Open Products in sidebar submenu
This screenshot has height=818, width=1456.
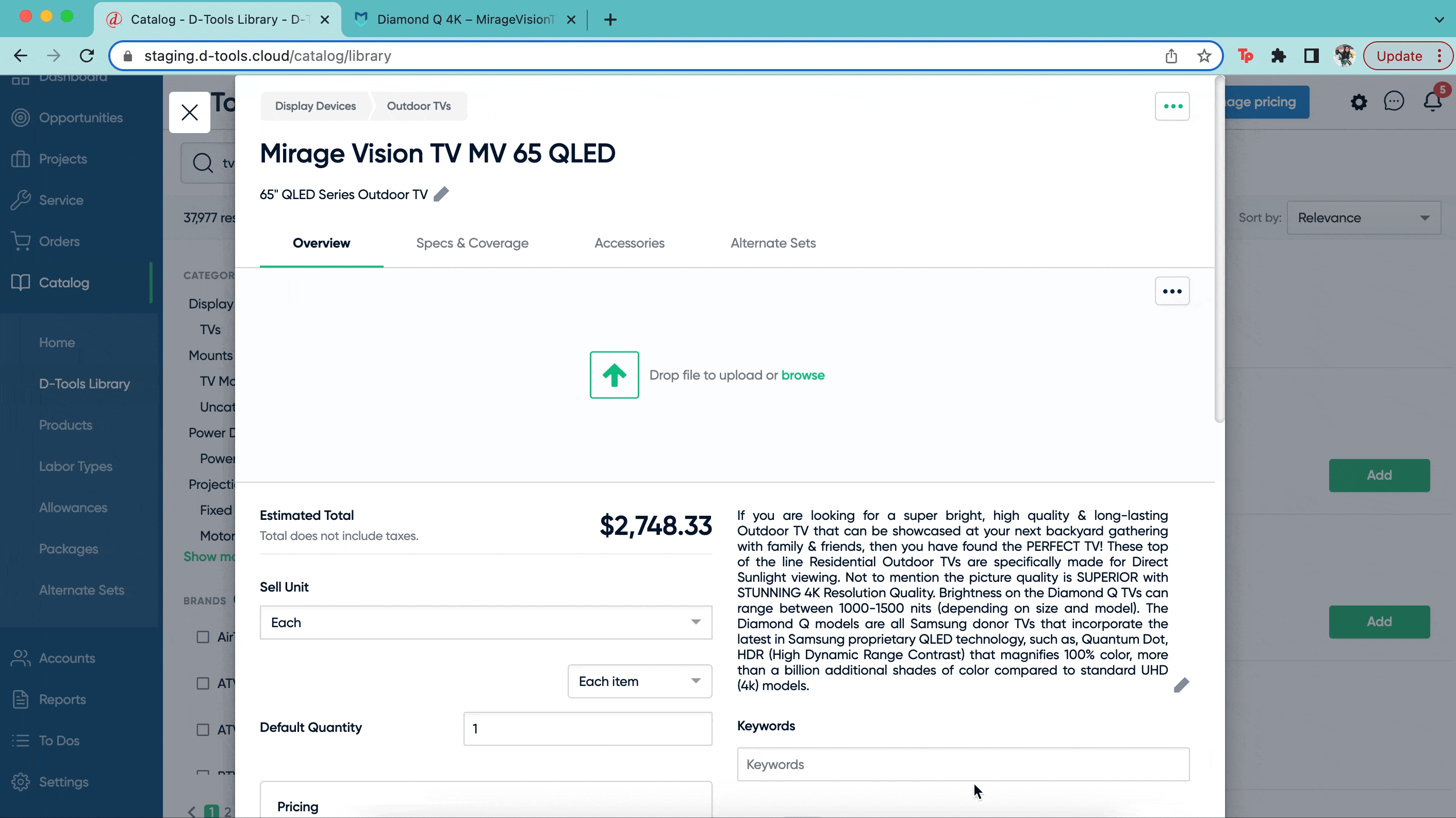[x=65, y=425]
